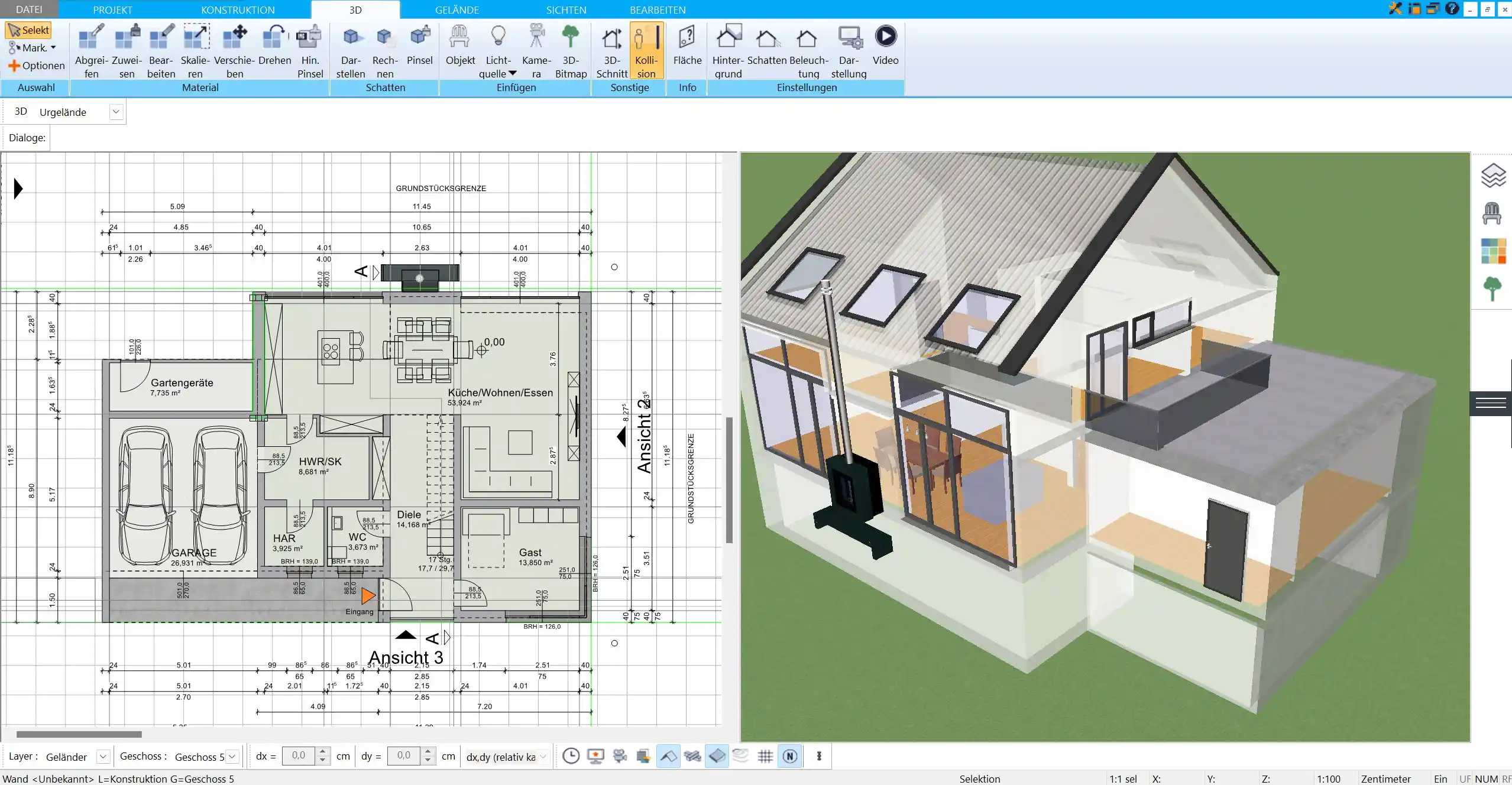The height and width of the screenshot is (785, 1512).
Task: Toggle shadow Darstellen option
Action: [351, 51]
